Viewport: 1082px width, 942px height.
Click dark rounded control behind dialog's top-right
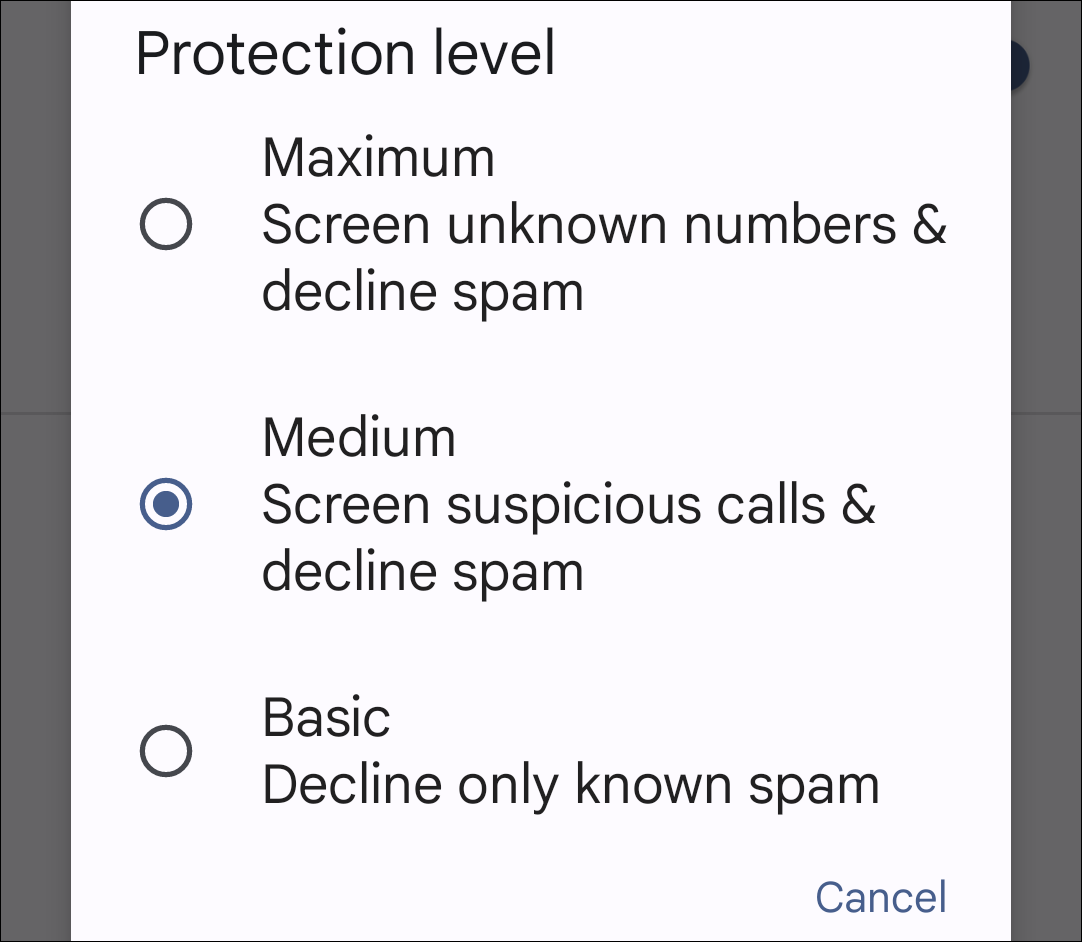pos(1021,66)
